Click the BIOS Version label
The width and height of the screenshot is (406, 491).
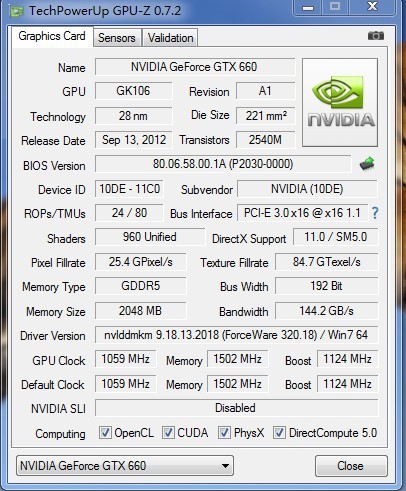click(x=54, y=166)
